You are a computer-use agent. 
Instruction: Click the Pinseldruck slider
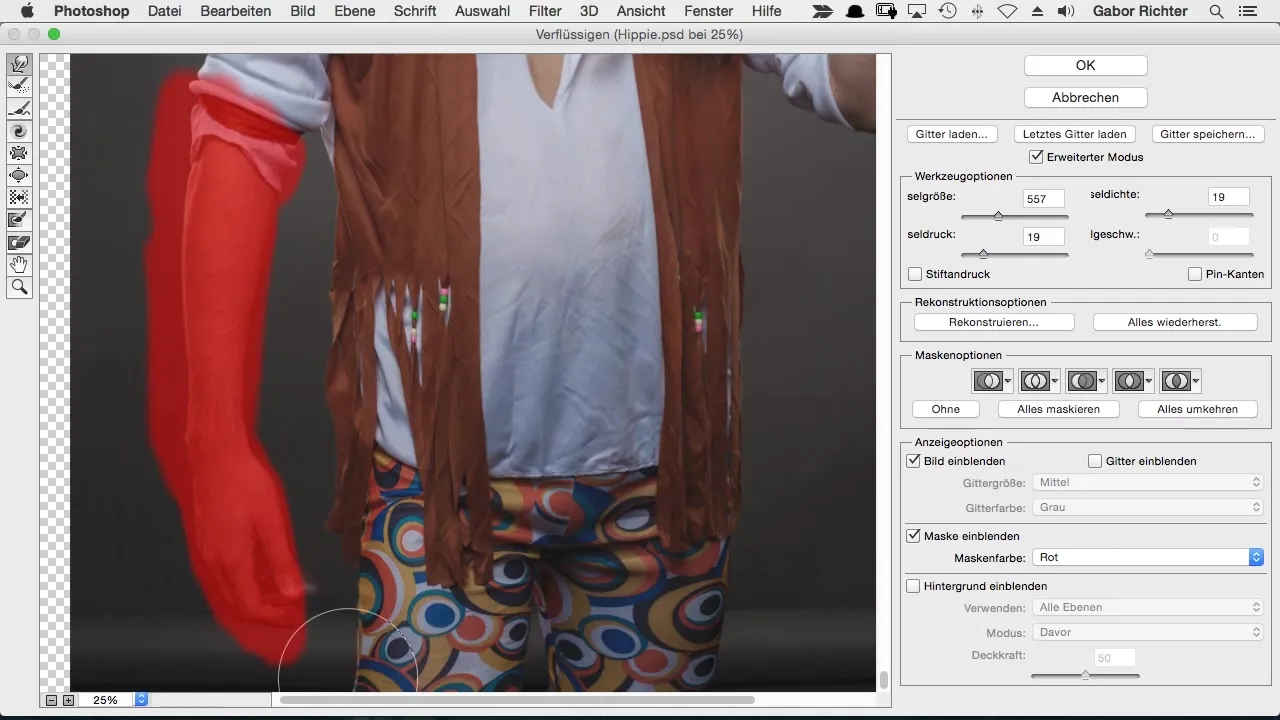[1014, 254]
